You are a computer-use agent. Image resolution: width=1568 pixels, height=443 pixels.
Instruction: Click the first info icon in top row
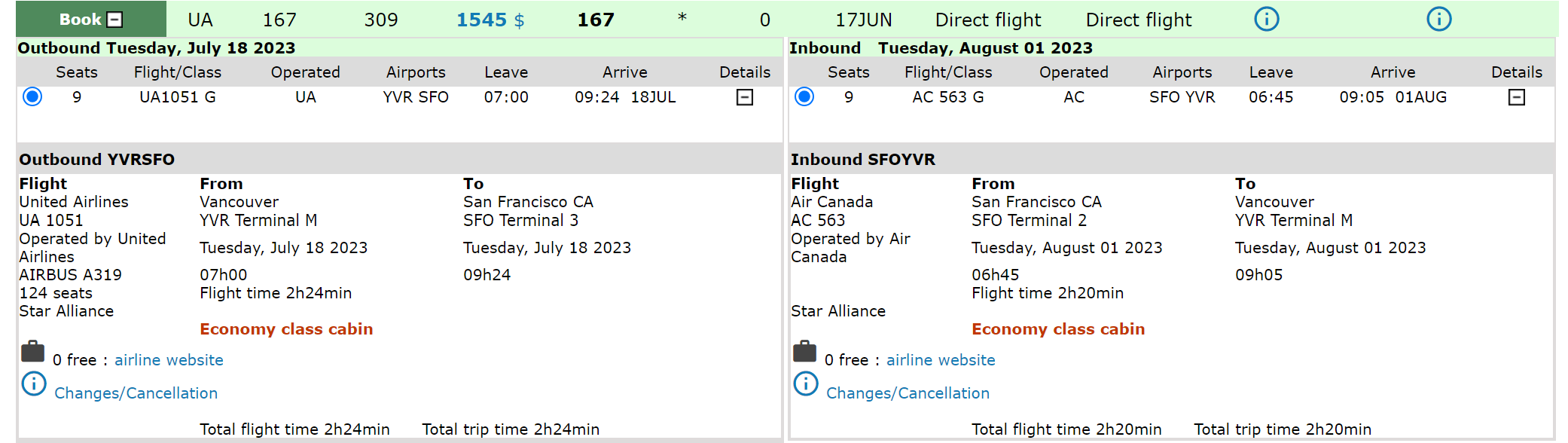click(1266, 19)
